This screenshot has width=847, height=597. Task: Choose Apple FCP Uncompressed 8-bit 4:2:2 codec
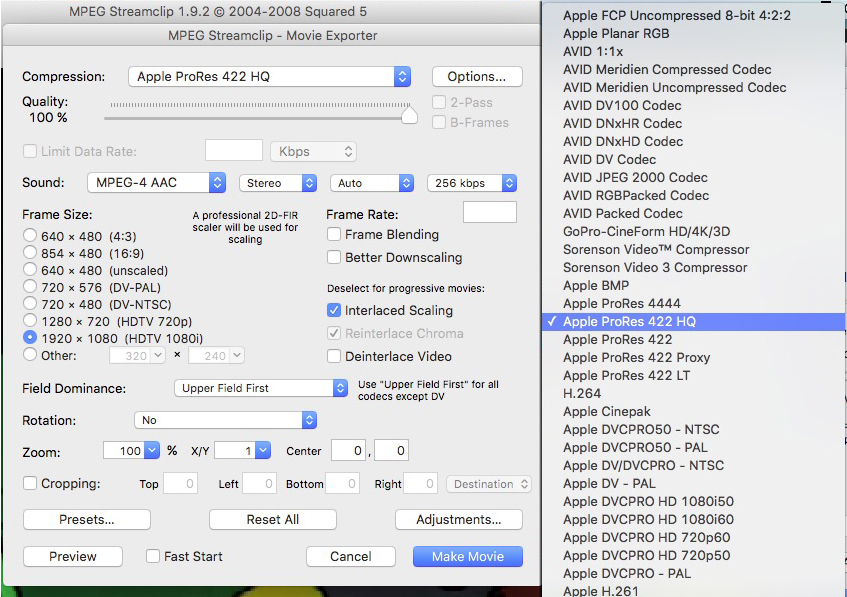click(x=694, y=16)
